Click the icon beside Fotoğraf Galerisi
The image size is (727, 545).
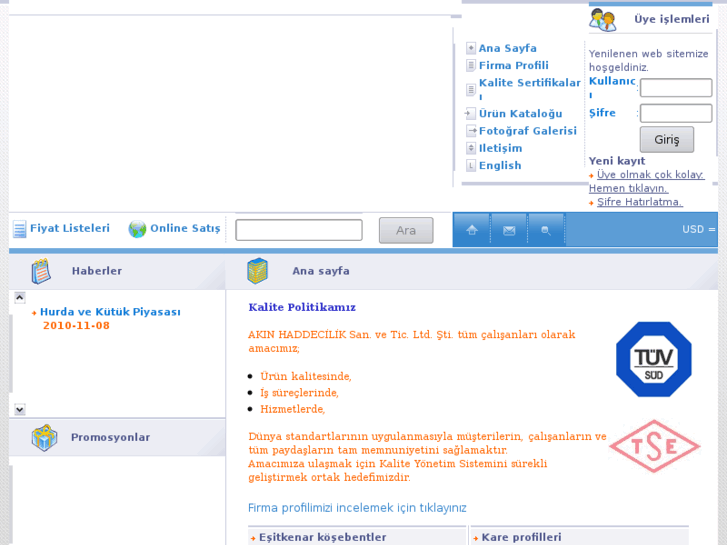[x=471, y=131]
